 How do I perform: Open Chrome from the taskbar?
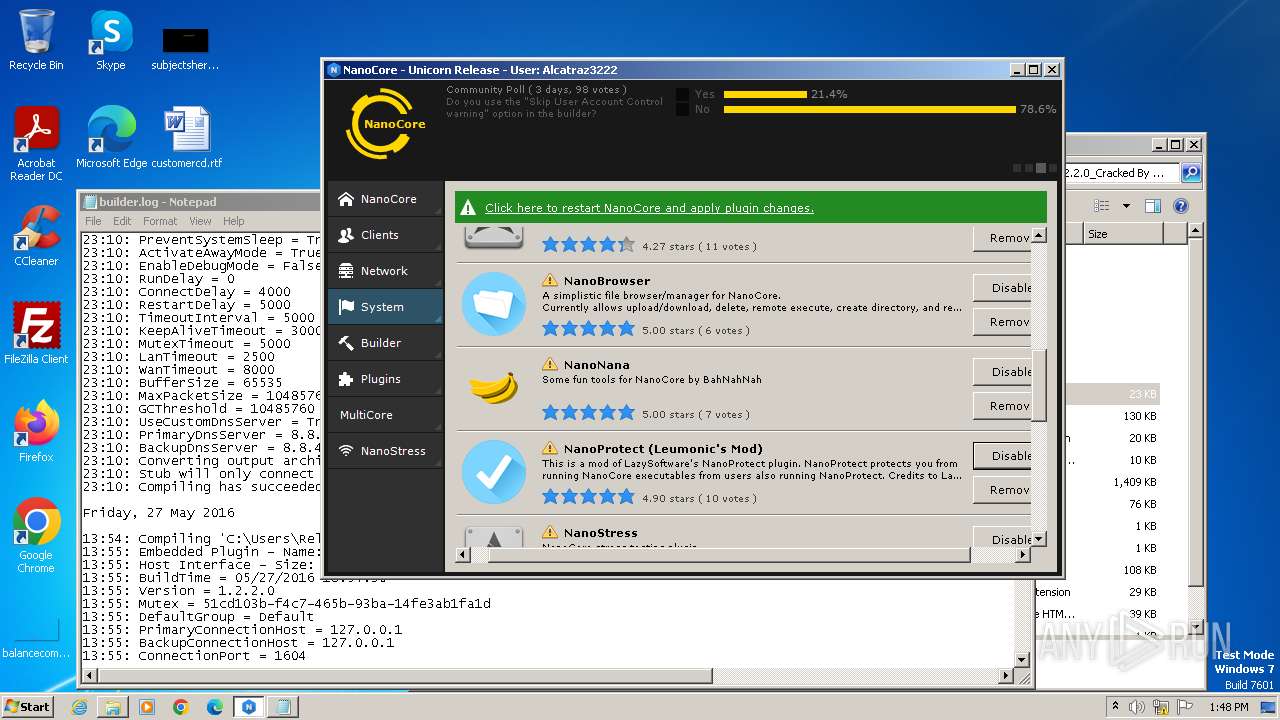(181, 707)
